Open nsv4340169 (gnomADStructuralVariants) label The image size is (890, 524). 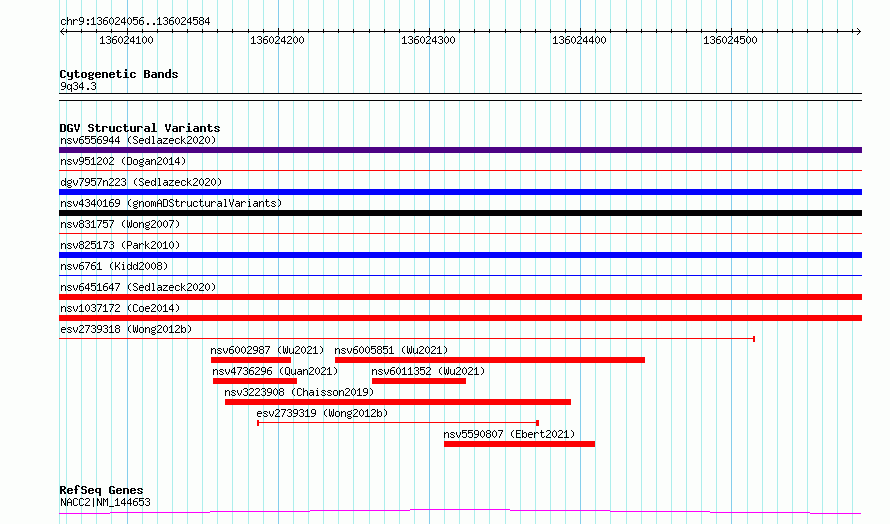171,203
